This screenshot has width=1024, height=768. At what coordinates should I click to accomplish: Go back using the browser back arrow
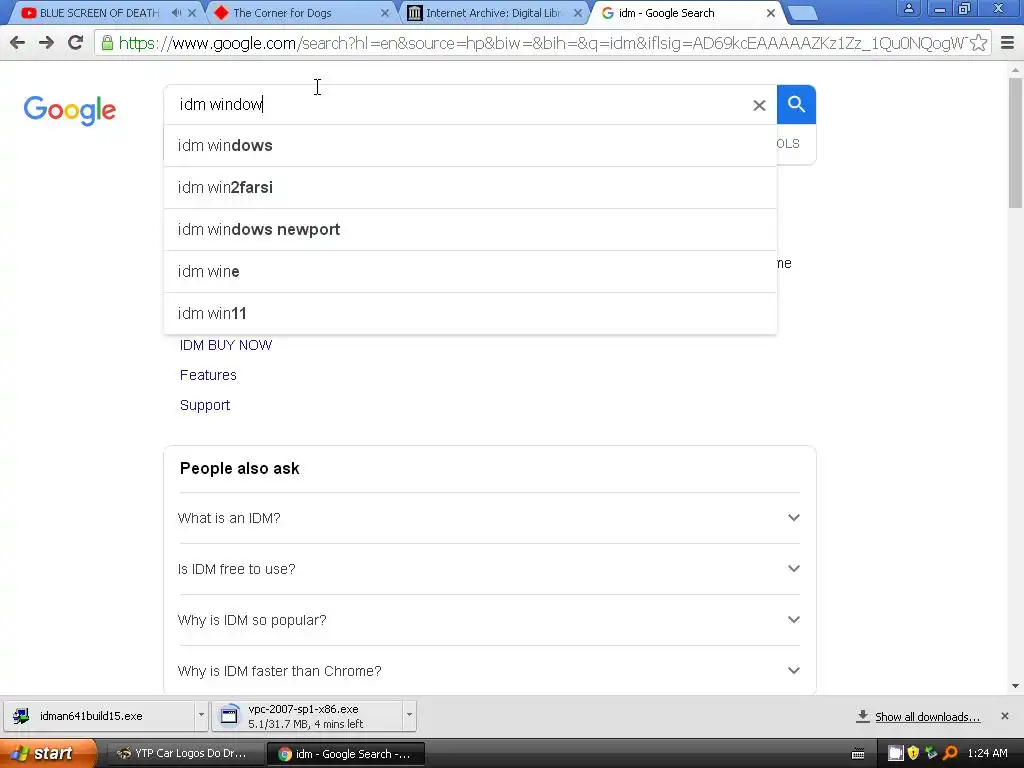18,43
